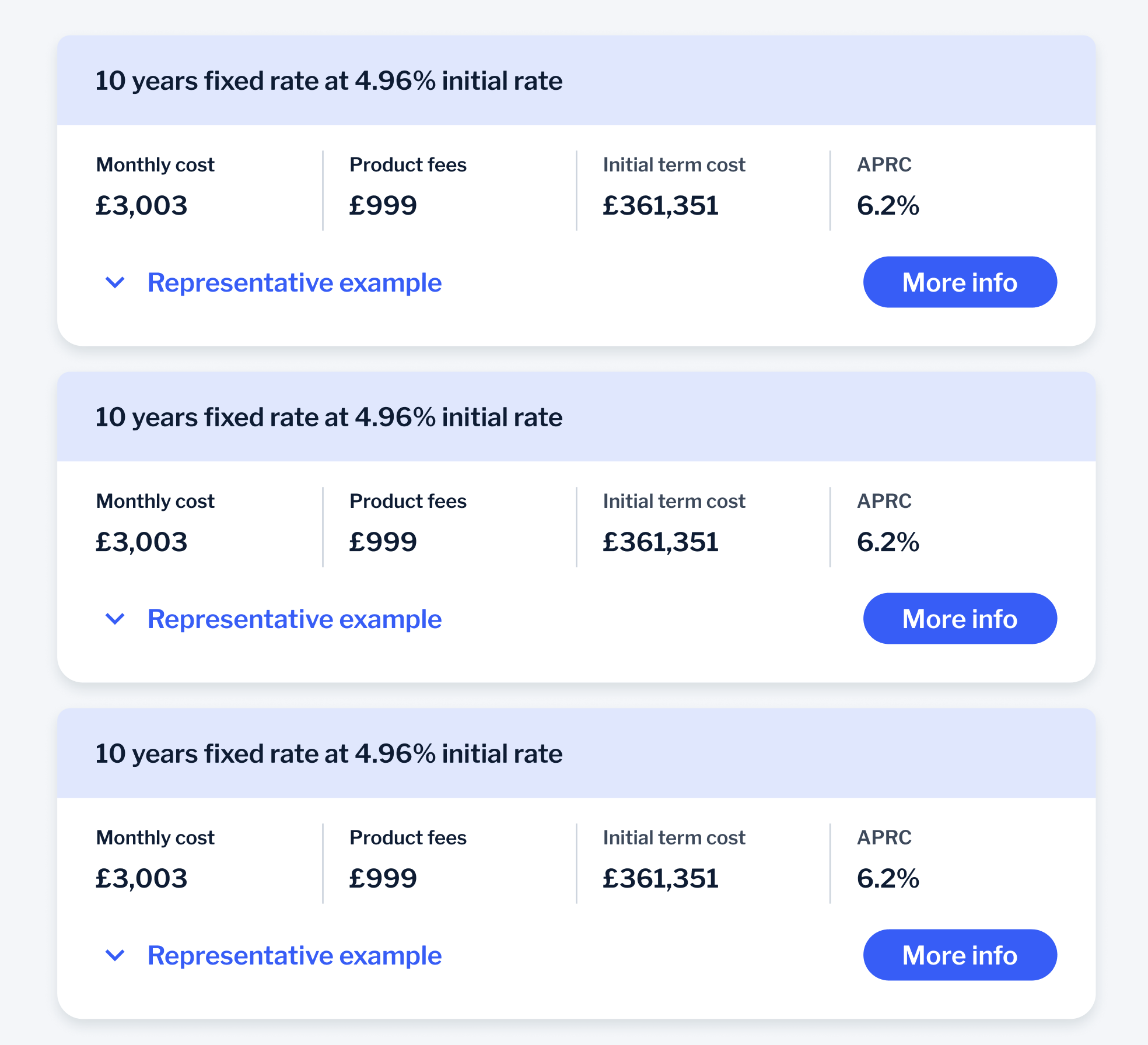Click the Monthly cost label on the middle card
The width and height of the screenshot is (1148, 1045).
(x=155, y=501)
